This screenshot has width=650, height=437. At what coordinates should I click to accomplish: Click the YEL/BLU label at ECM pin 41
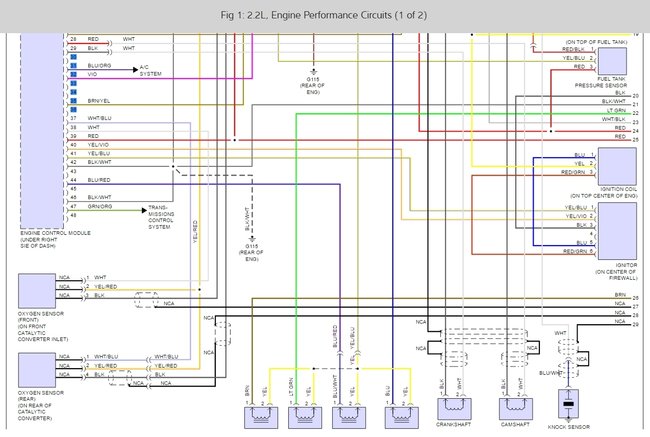click(x=99, y=153)
